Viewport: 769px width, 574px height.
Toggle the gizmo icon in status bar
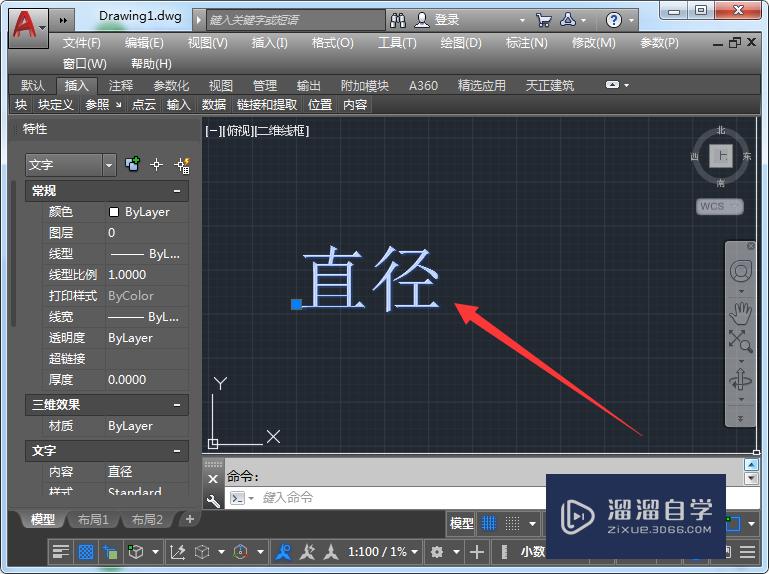(x=240, y=552)
